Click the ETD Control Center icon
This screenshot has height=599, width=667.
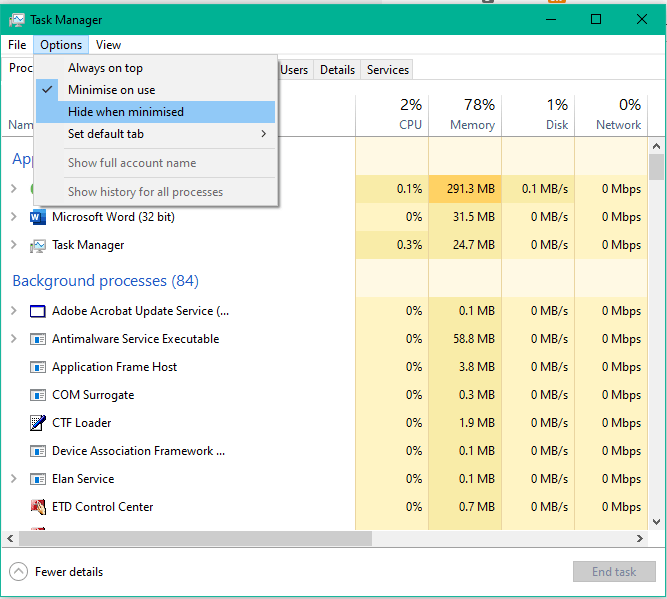(37, 507)
